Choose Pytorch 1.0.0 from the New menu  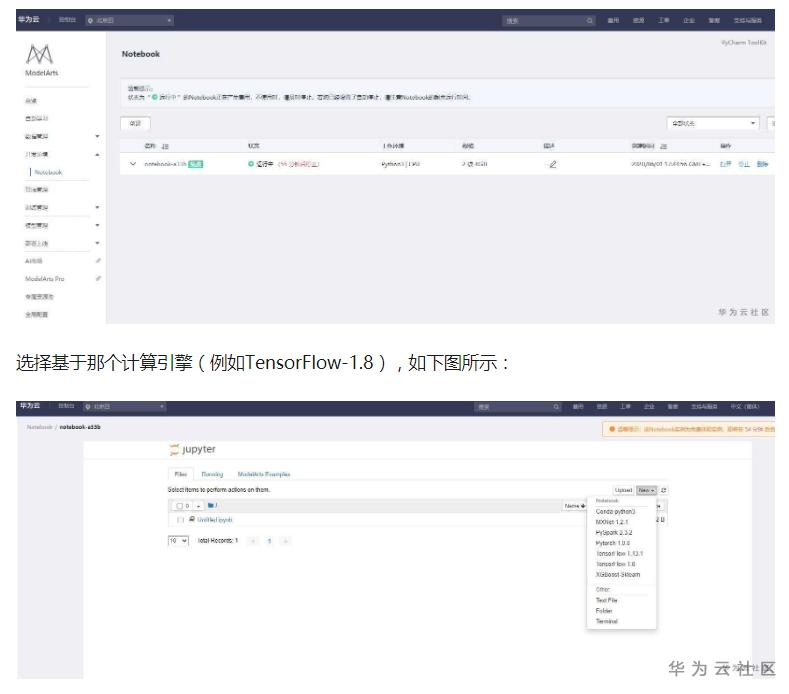click(x=612, y=544)
